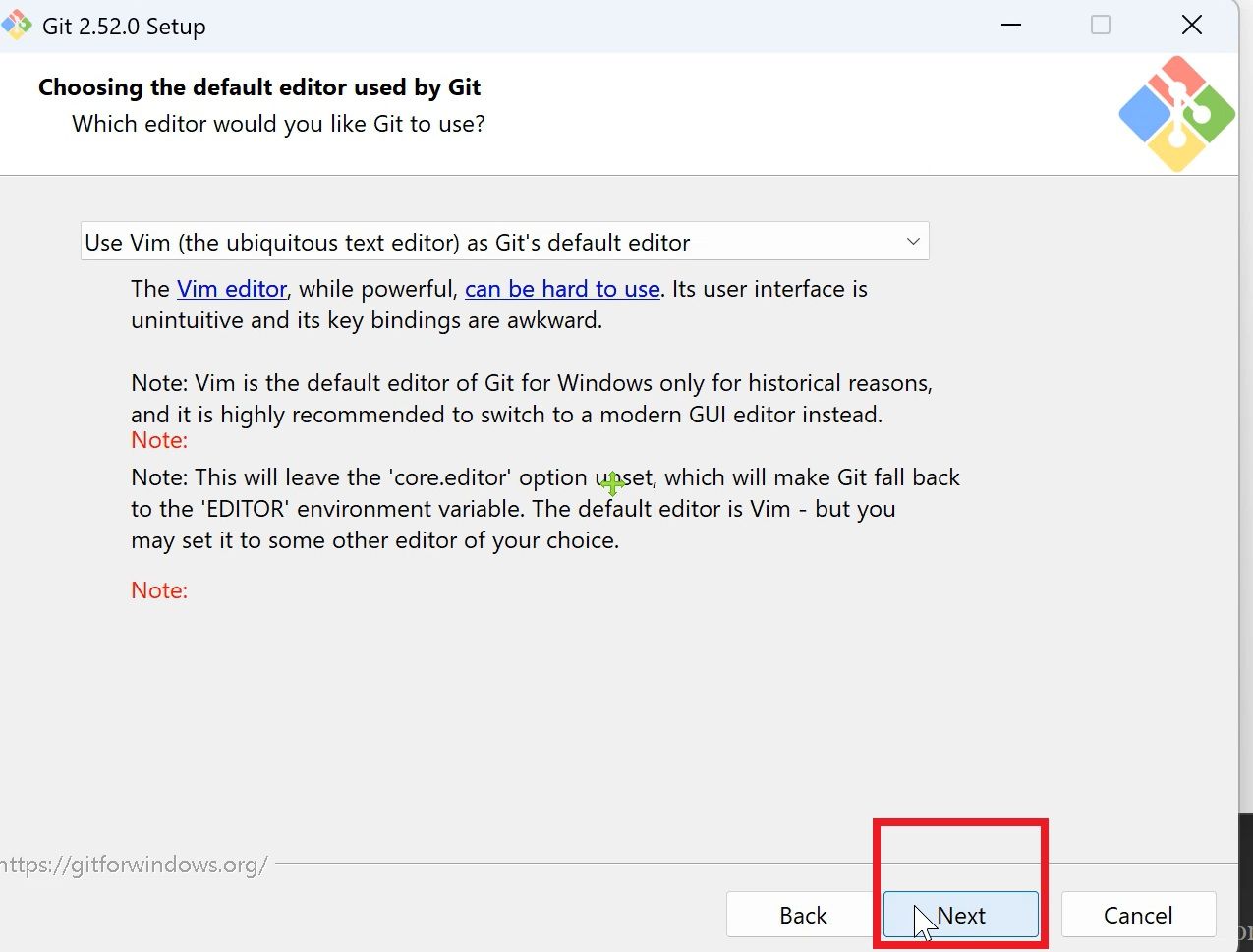Cancel the Git installation
This screenshot has width=1253, height=952.
point(1138,915)
